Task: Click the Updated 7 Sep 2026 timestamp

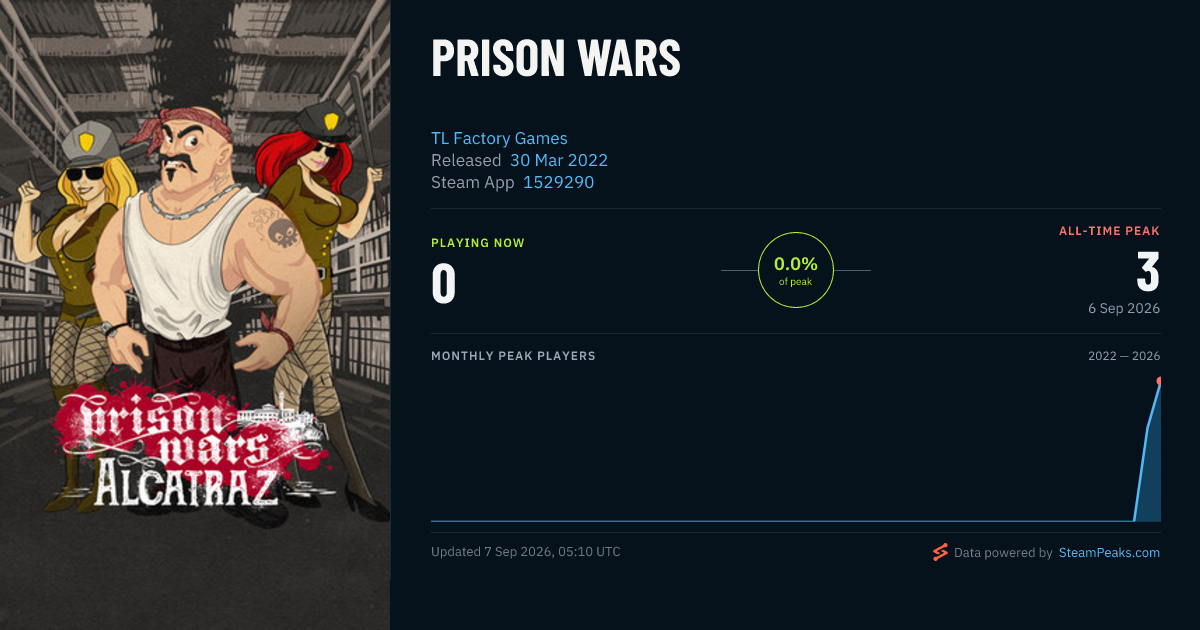Action: 526,552
